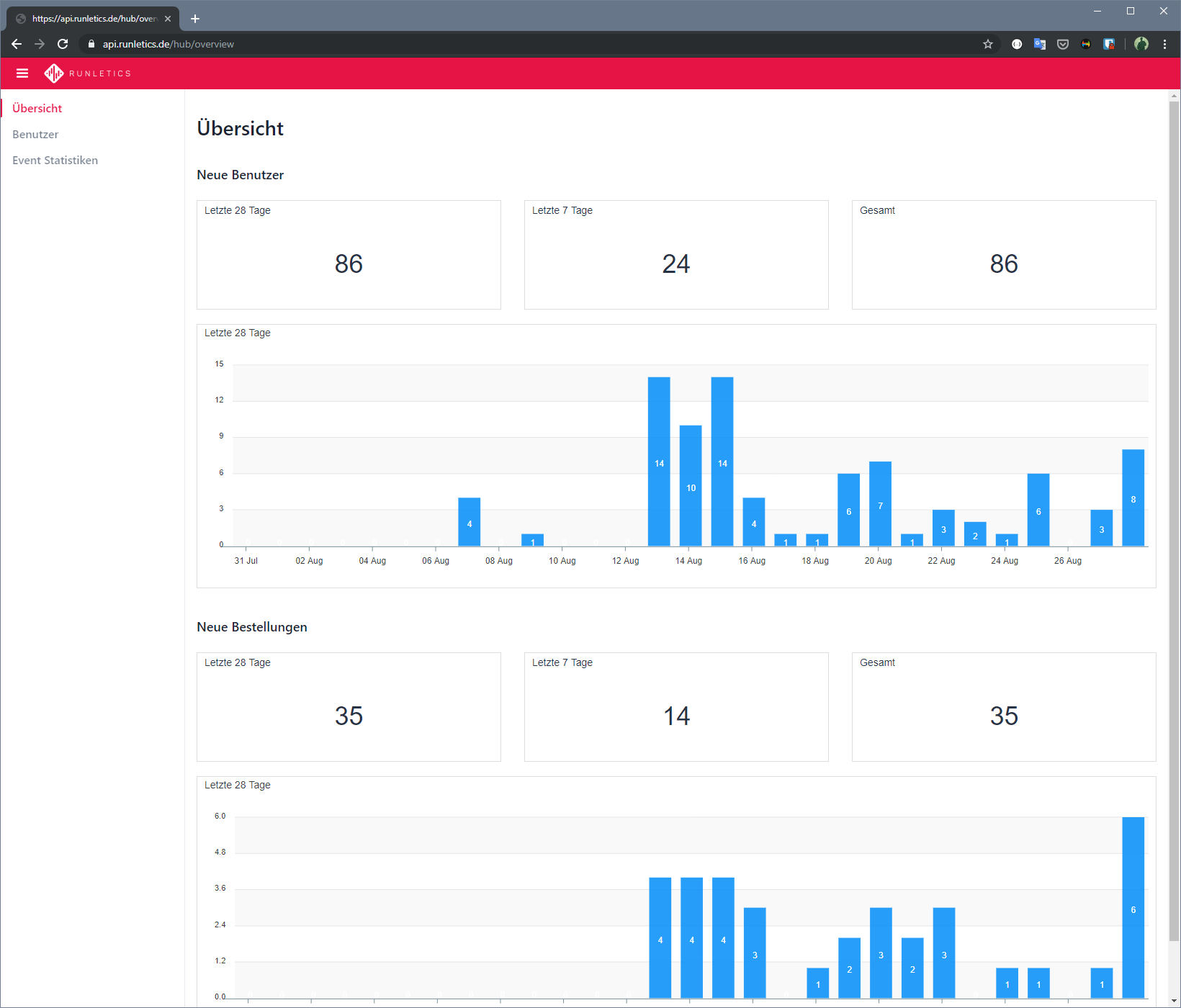Image resolution: width=1181 pixels, height=1008 pixels.
Task: Click the Runletics logo
Action: [87, 73]
